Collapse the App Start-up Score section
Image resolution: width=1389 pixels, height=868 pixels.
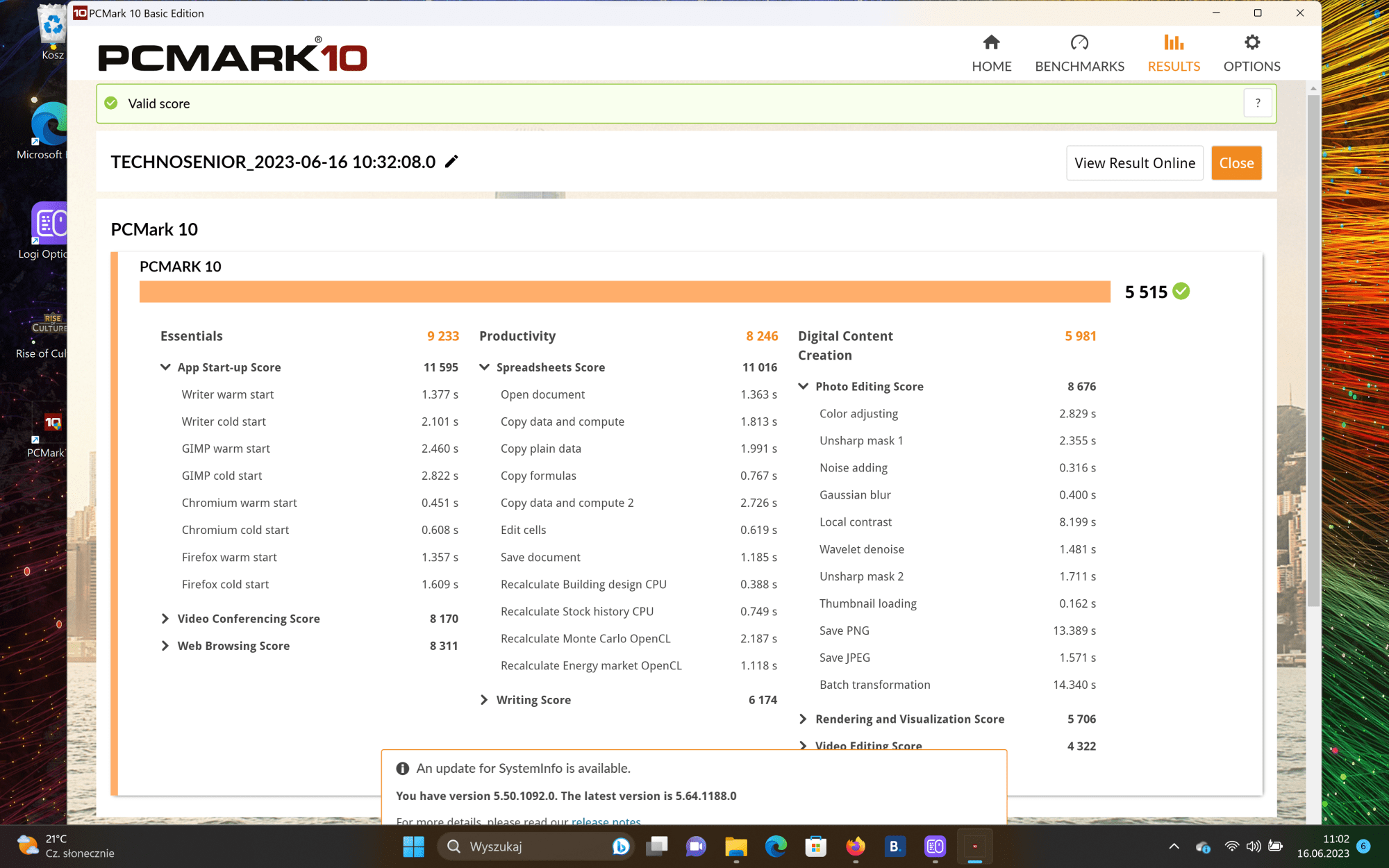pyautogui.click(x=165, y=367)
